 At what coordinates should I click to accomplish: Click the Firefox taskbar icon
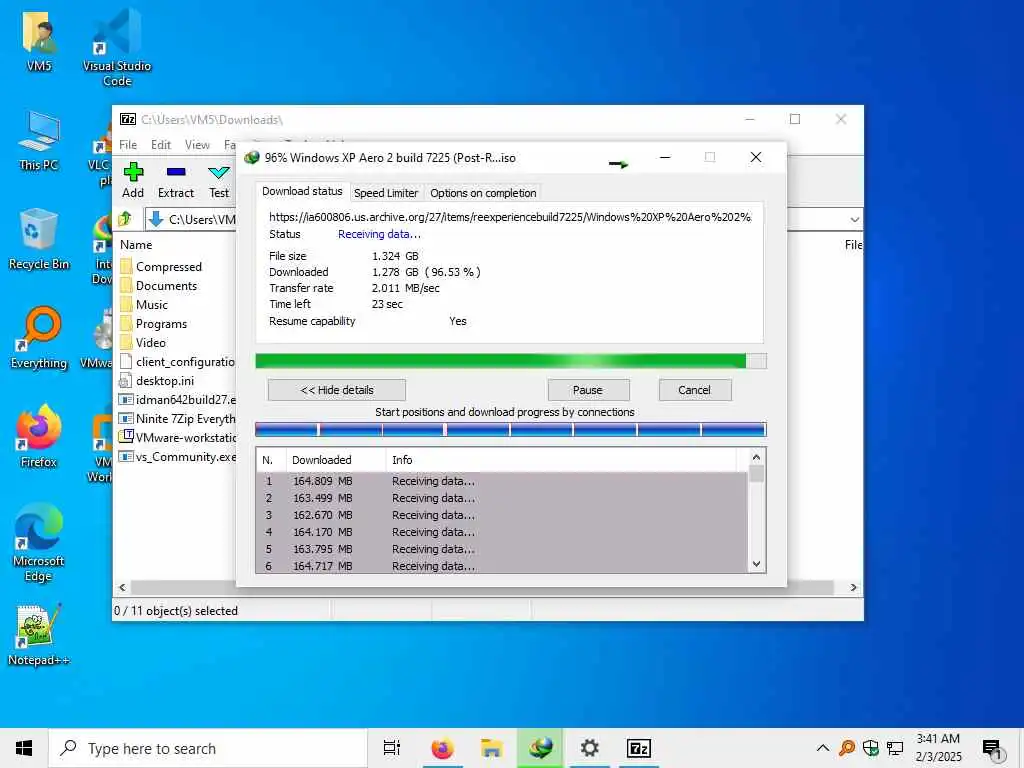tap(442, 748)
